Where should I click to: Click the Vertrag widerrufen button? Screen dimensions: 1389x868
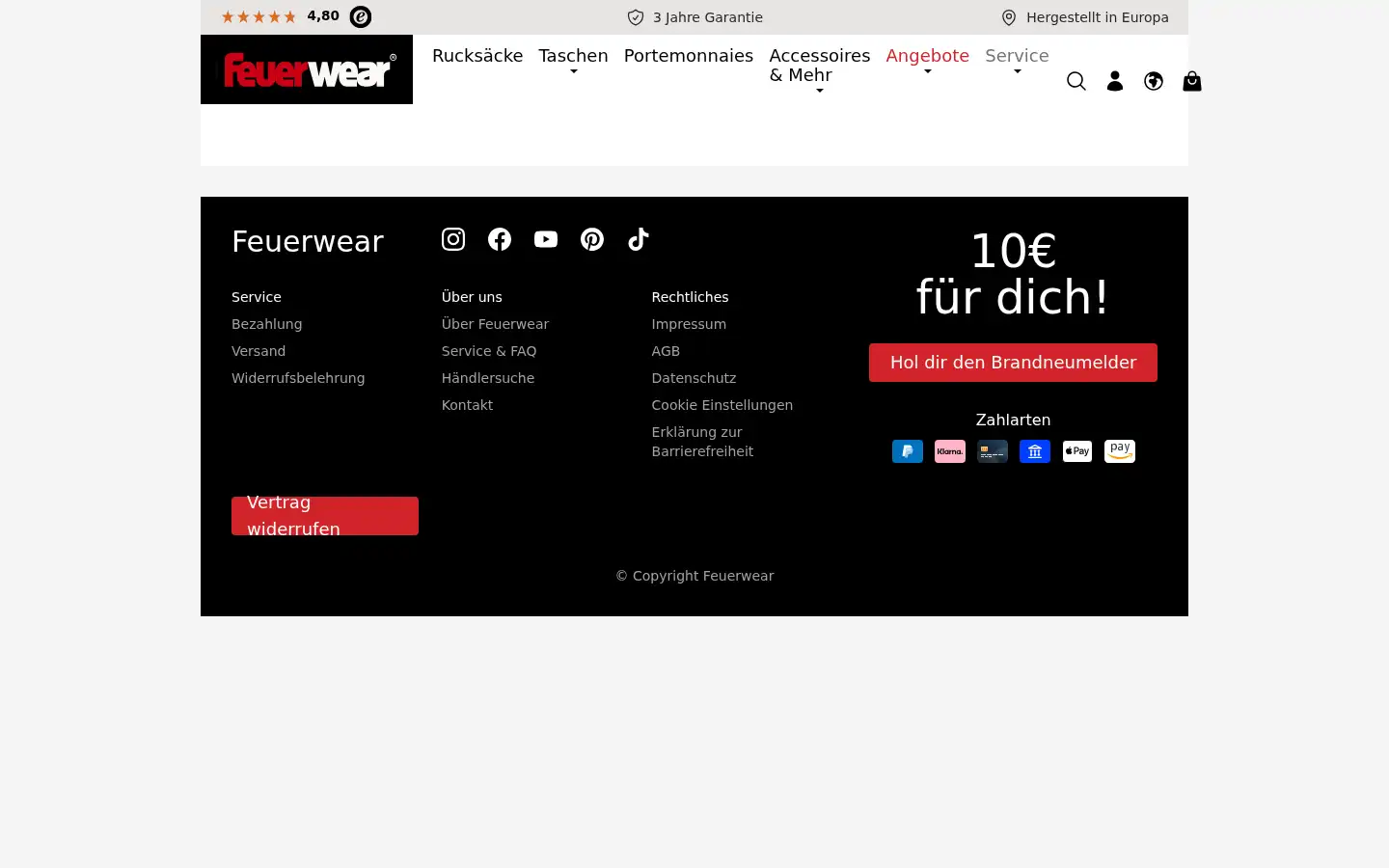click(x=325, y=516)
